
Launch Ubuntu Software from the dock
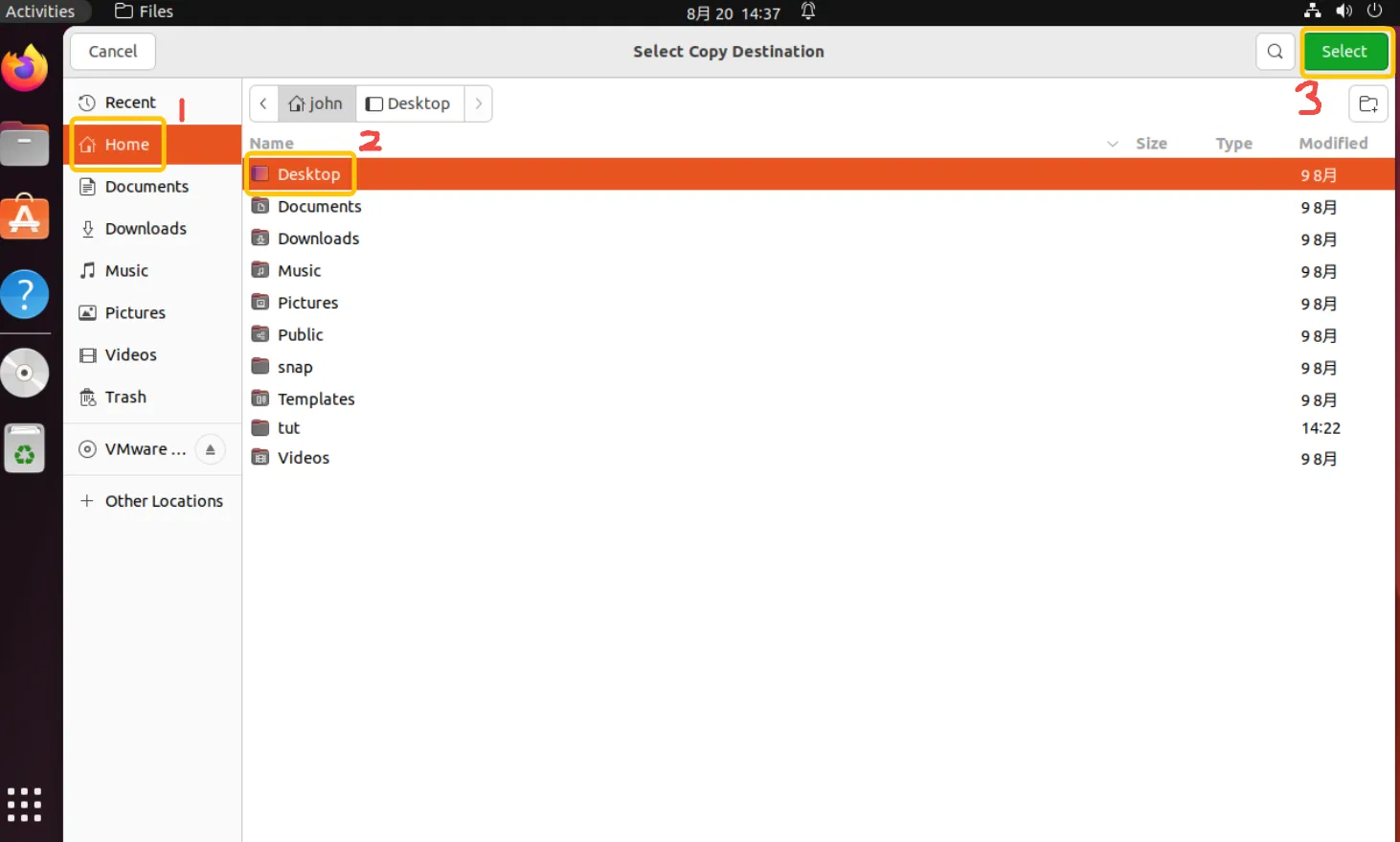pyautogui.click(x=25, y=218)
